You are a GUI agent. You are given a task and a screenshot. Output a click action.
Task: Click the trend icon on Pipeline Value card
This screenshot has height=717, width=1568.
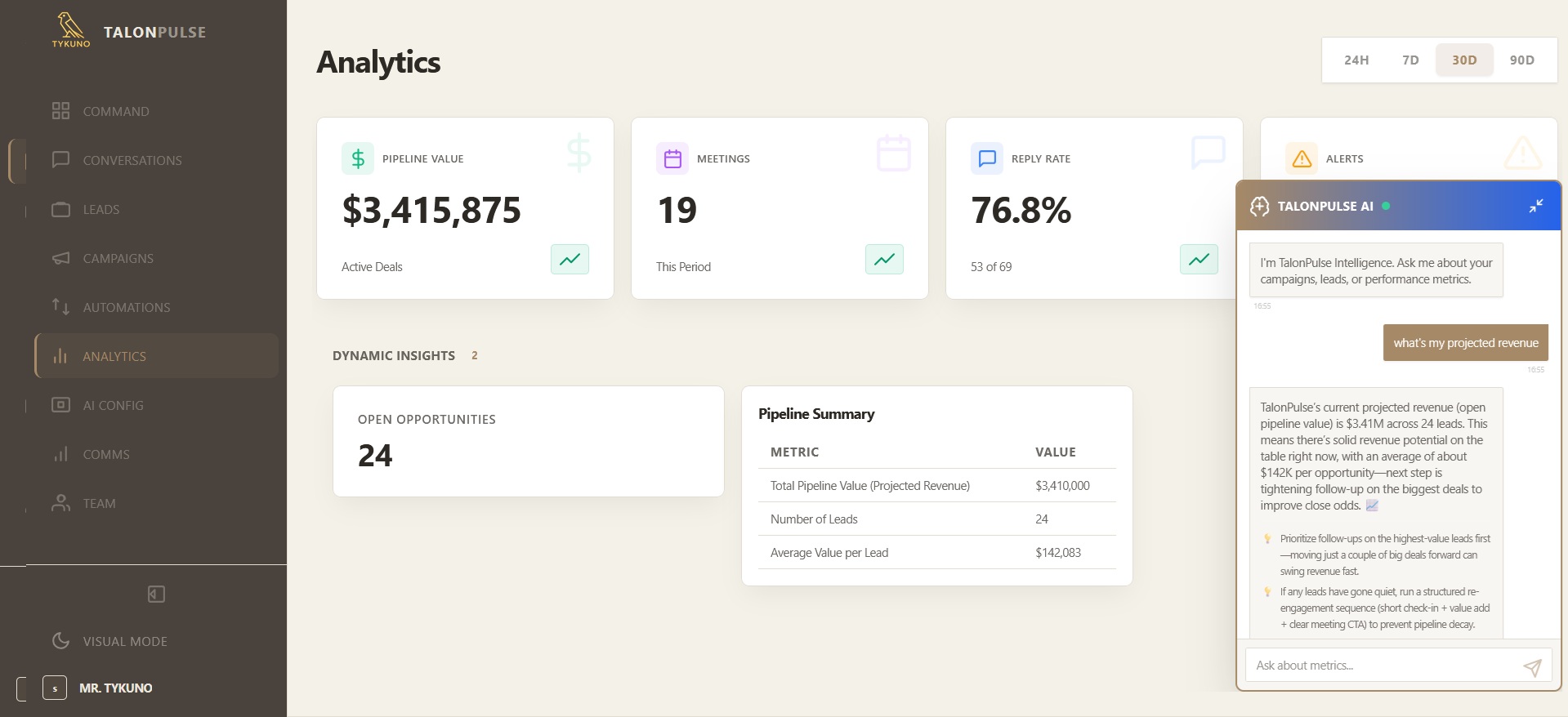pos(570,259)
